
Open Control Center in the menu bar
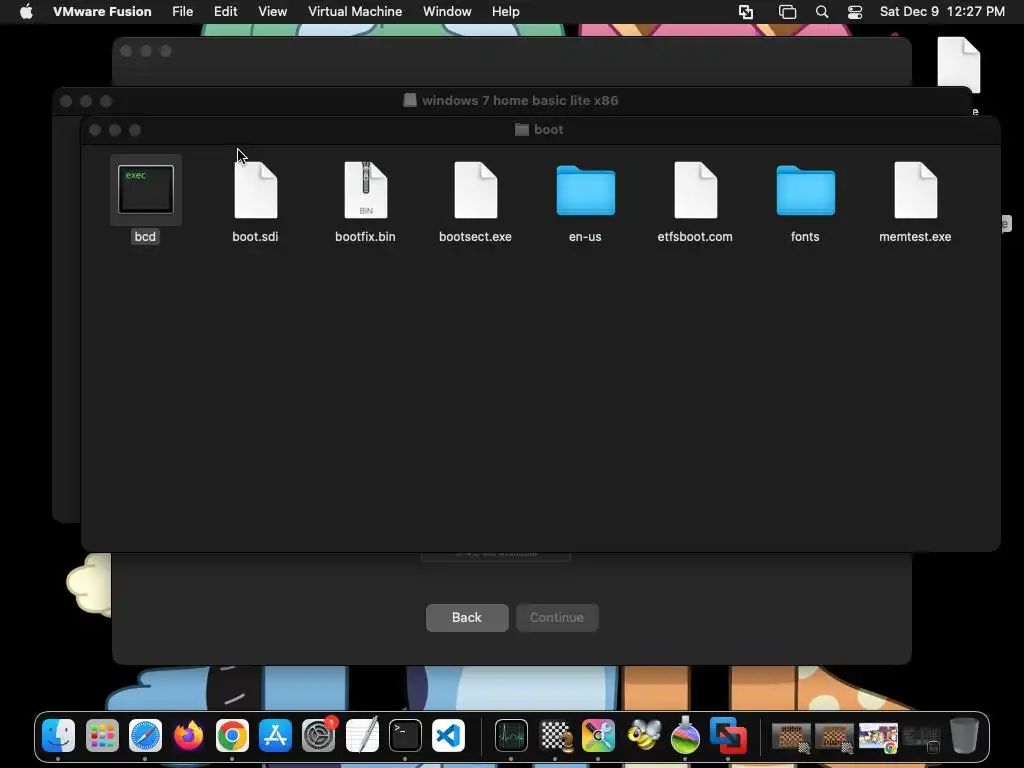[855, 12]
